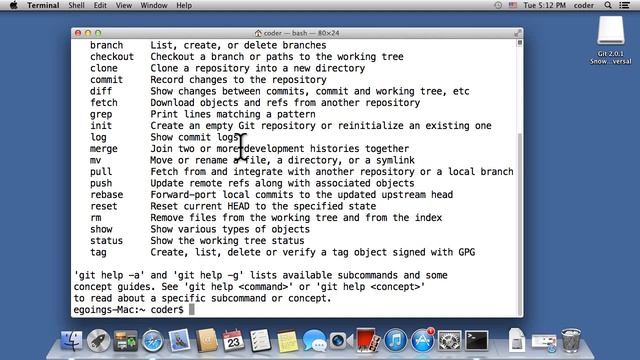Click the 'clone' command text
The width and height of the screenshot is (640, 360).
point(104,68)
